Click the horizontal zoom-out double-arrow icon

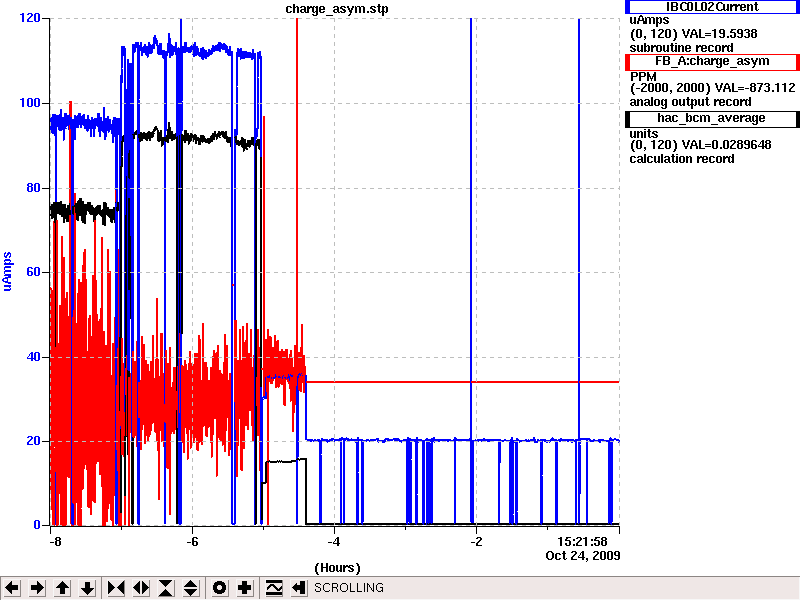(x=141, y=588)
